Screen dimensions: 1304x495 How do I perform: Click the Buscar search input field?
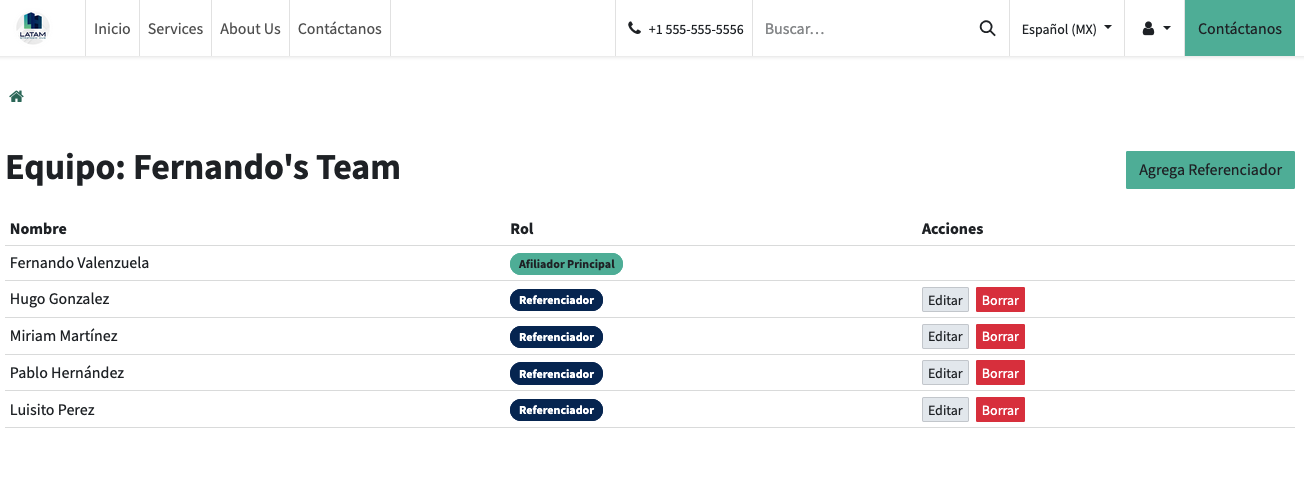coord(860,29)
